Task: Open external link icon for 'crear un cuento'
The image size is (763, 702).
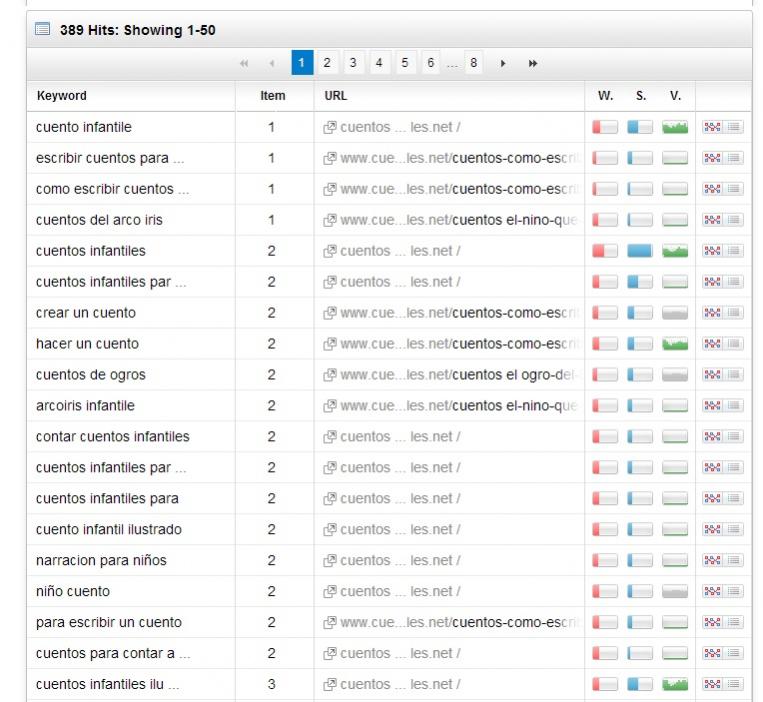Action: (x=329, y=313)
